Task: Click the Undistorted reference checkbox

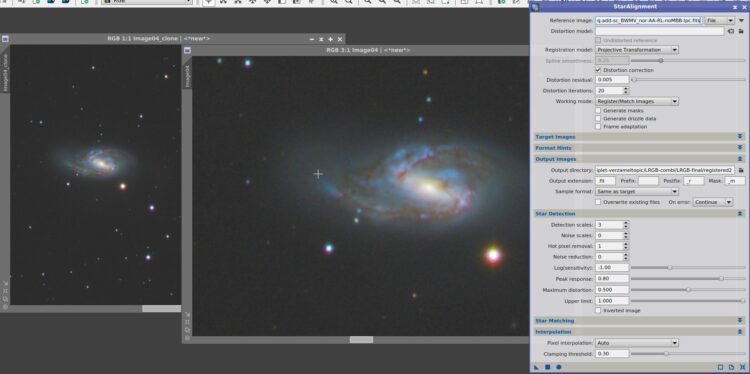Action: pyautogui.click(x=598, y=40)
